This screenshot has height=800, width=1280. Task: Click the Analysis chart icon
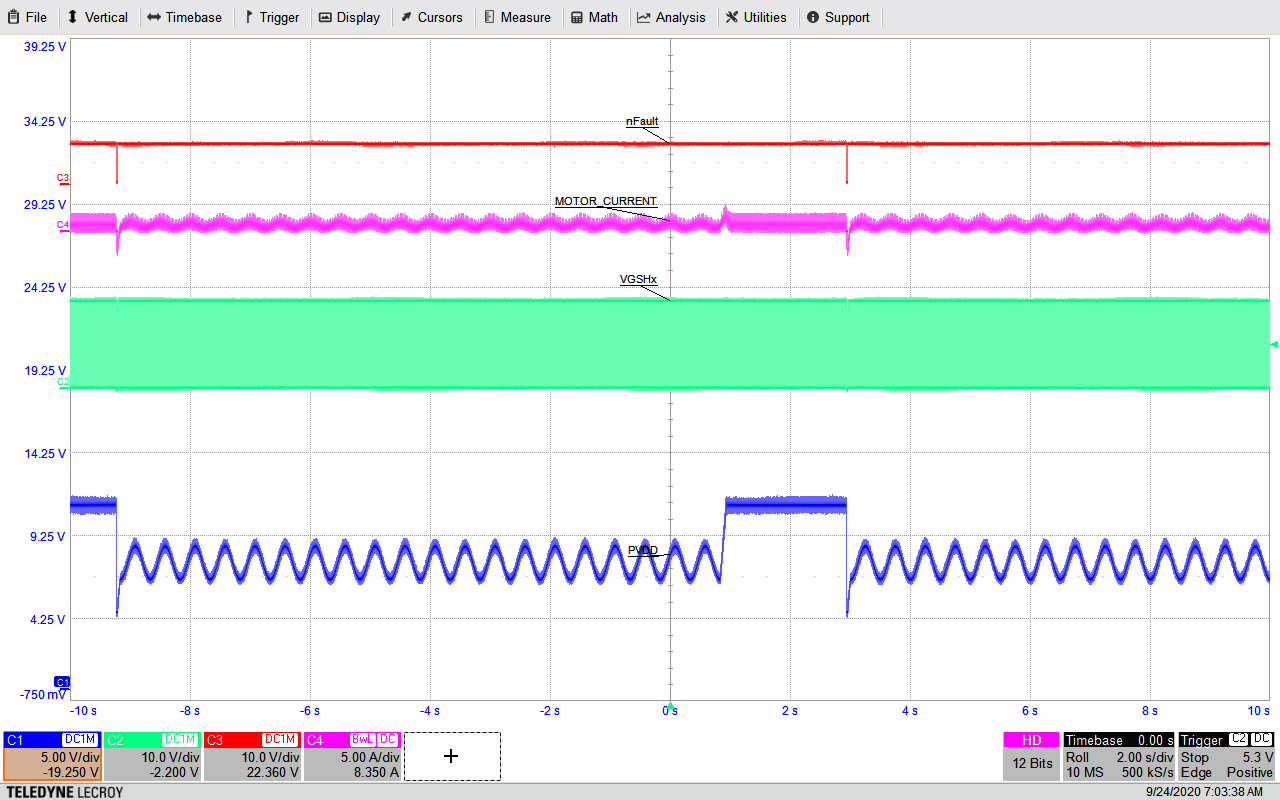[646, 16]
